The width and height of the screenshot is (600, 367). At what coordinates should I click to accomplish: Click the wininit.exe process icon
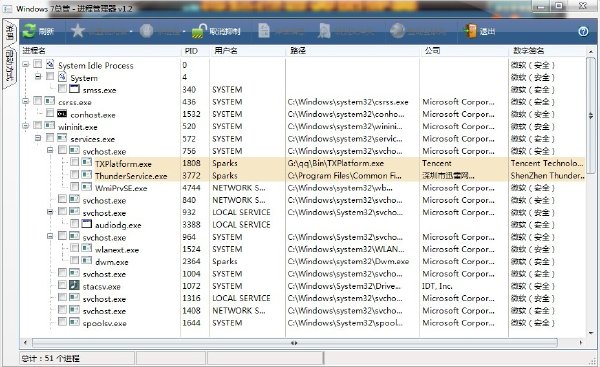click(x=50, y=126)
